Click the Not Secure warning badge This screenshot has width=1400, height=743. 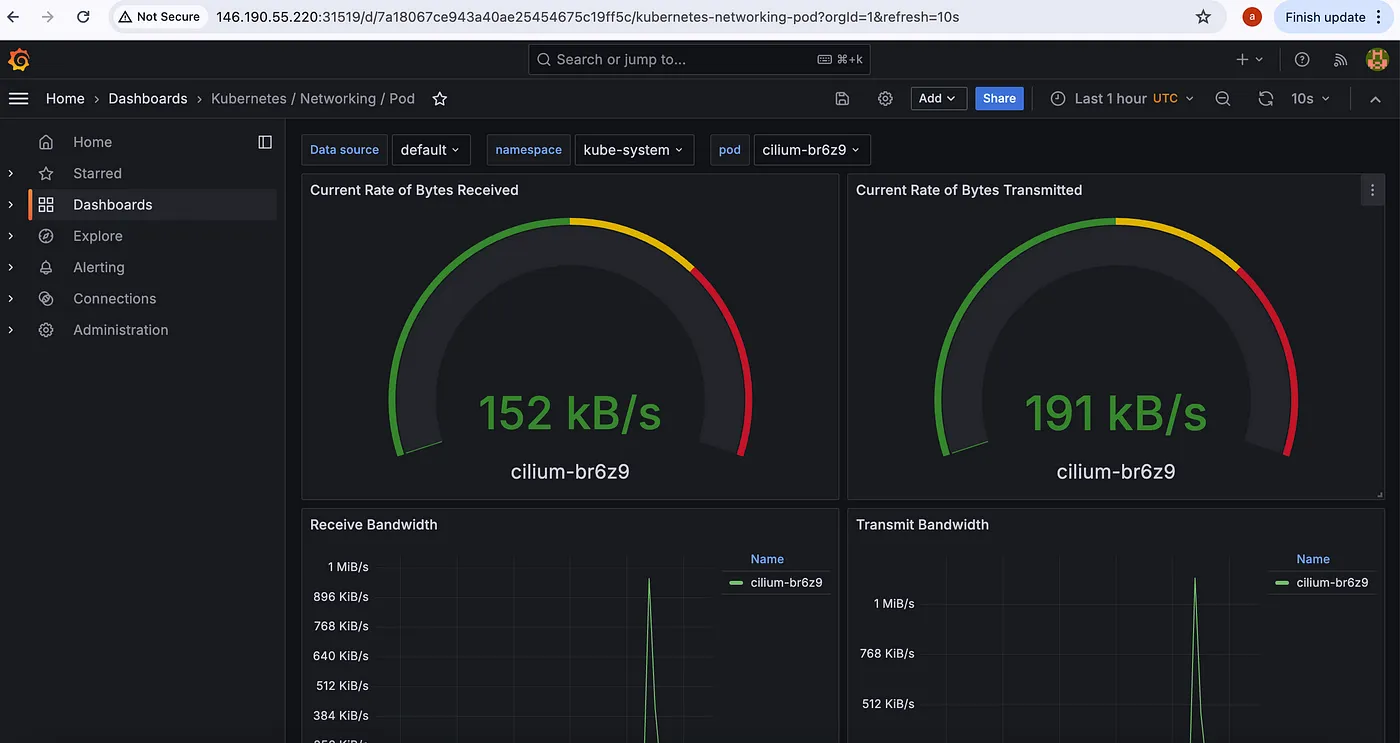coord(159,17)
